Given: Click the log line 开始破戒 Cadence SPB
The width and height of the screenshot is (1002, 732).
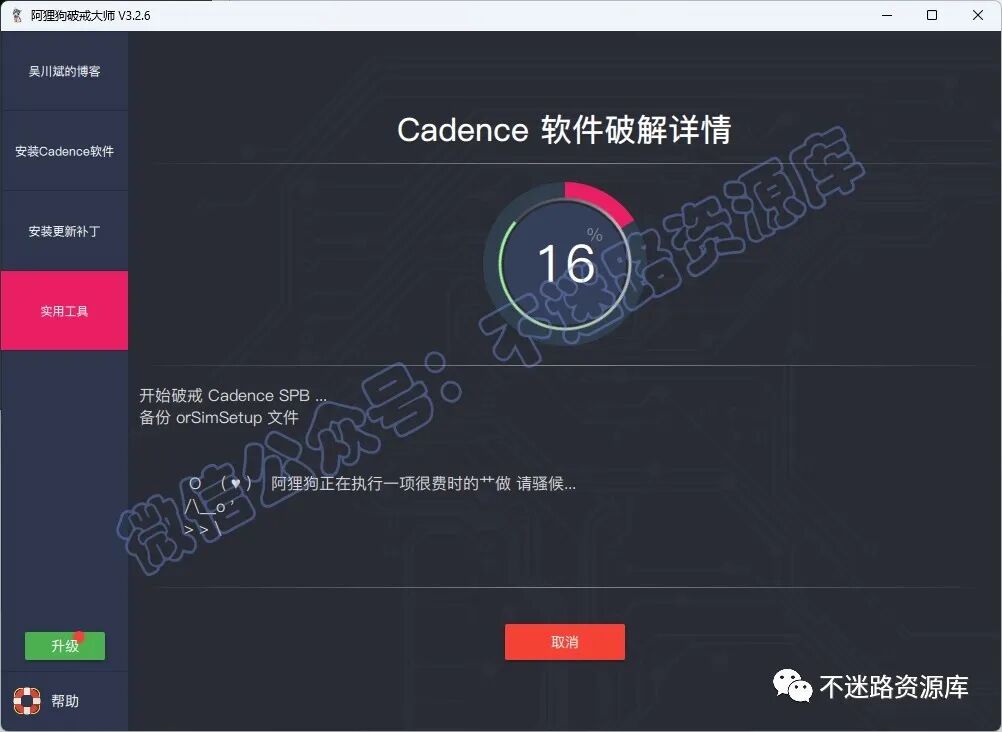Looking at the screenshot, I should 233,396.
